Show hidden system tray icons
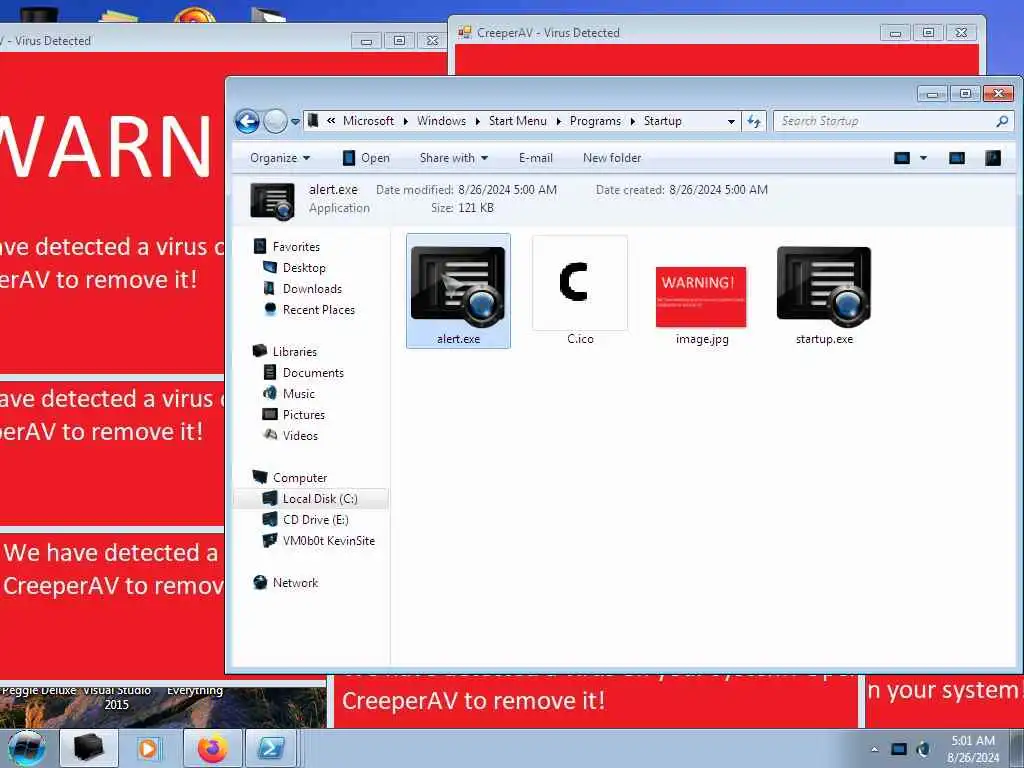The width and height of the screenshot is (1024, 768). (x=874, y=749)
